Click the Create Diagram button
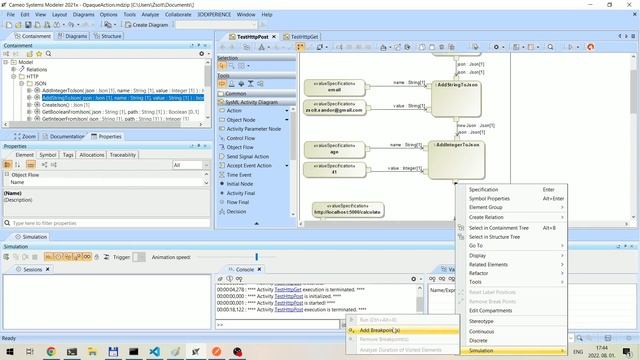 [x=146, y=25]
